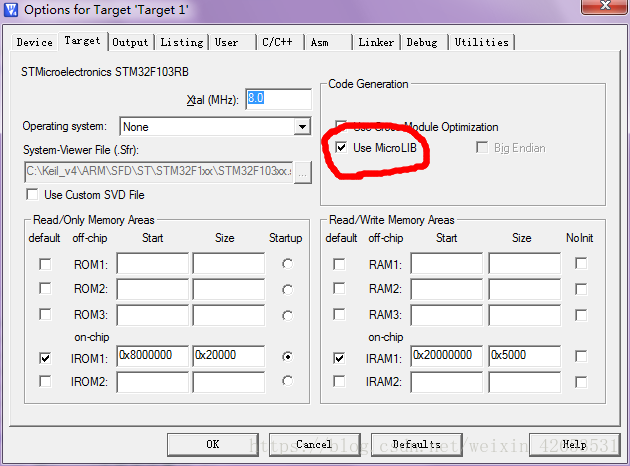The image size is (630, 466).
Task: Check the ROM2 default checkbox
Action: [x=45, y=288]
